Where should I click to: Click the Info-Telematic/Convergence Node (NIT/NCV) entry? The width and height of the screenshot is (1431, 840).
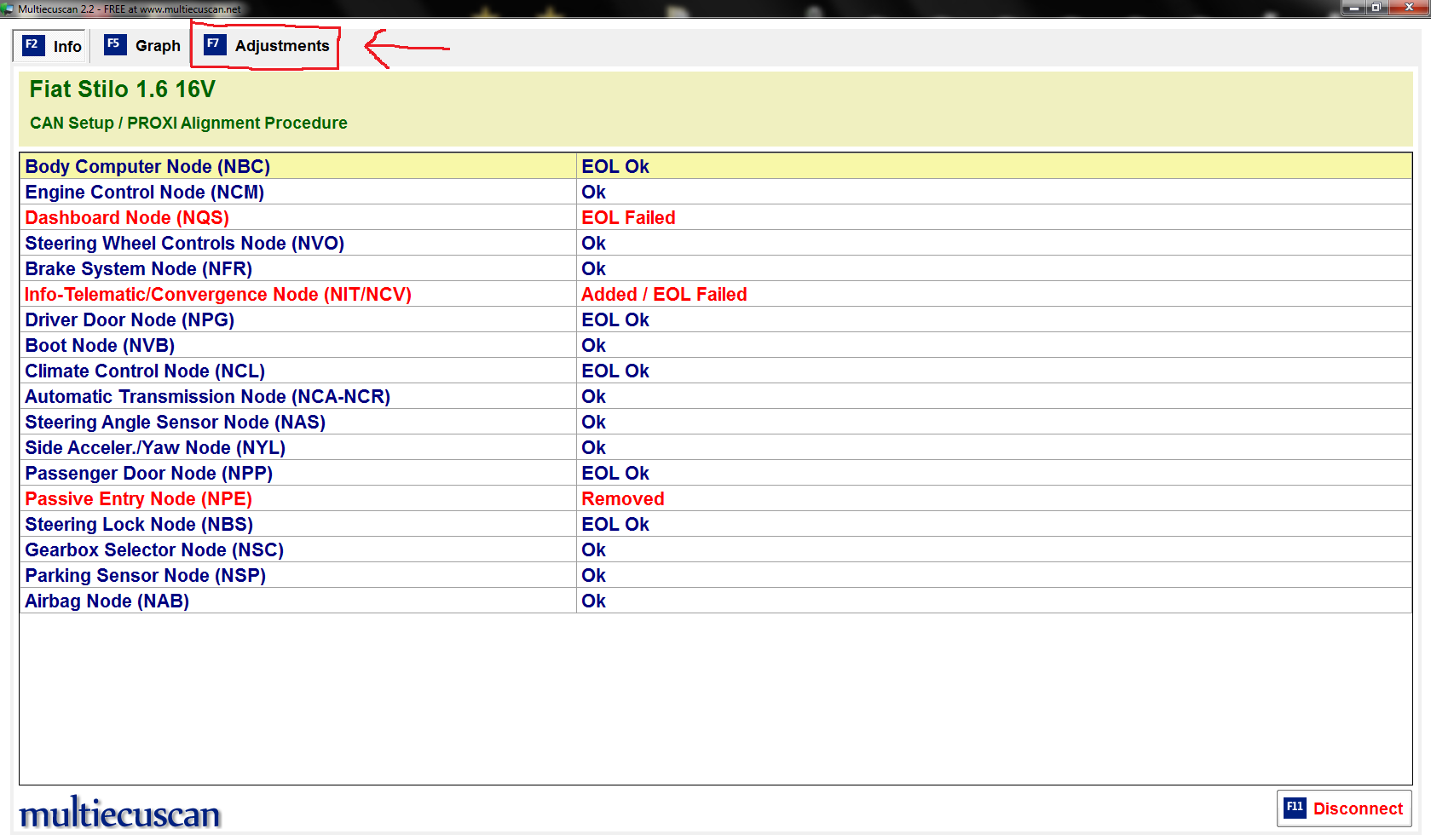[x=218, y=295]
